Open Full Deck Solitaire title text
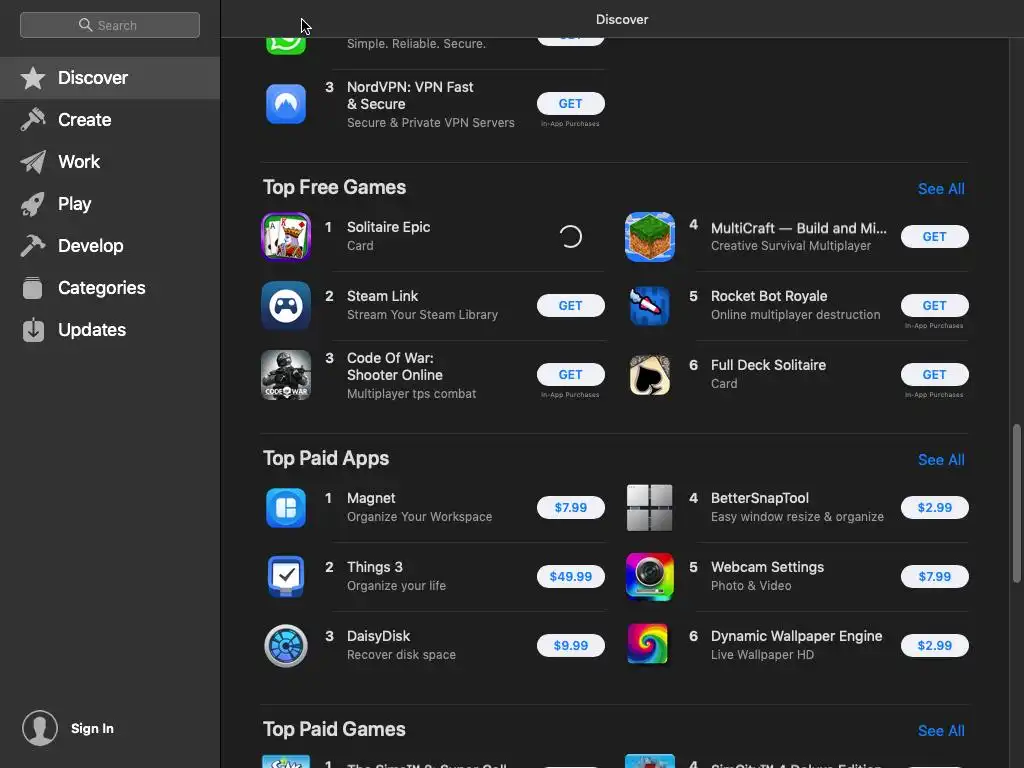The width and height of the screenshot is (1024, 768). tap(769, 365)
